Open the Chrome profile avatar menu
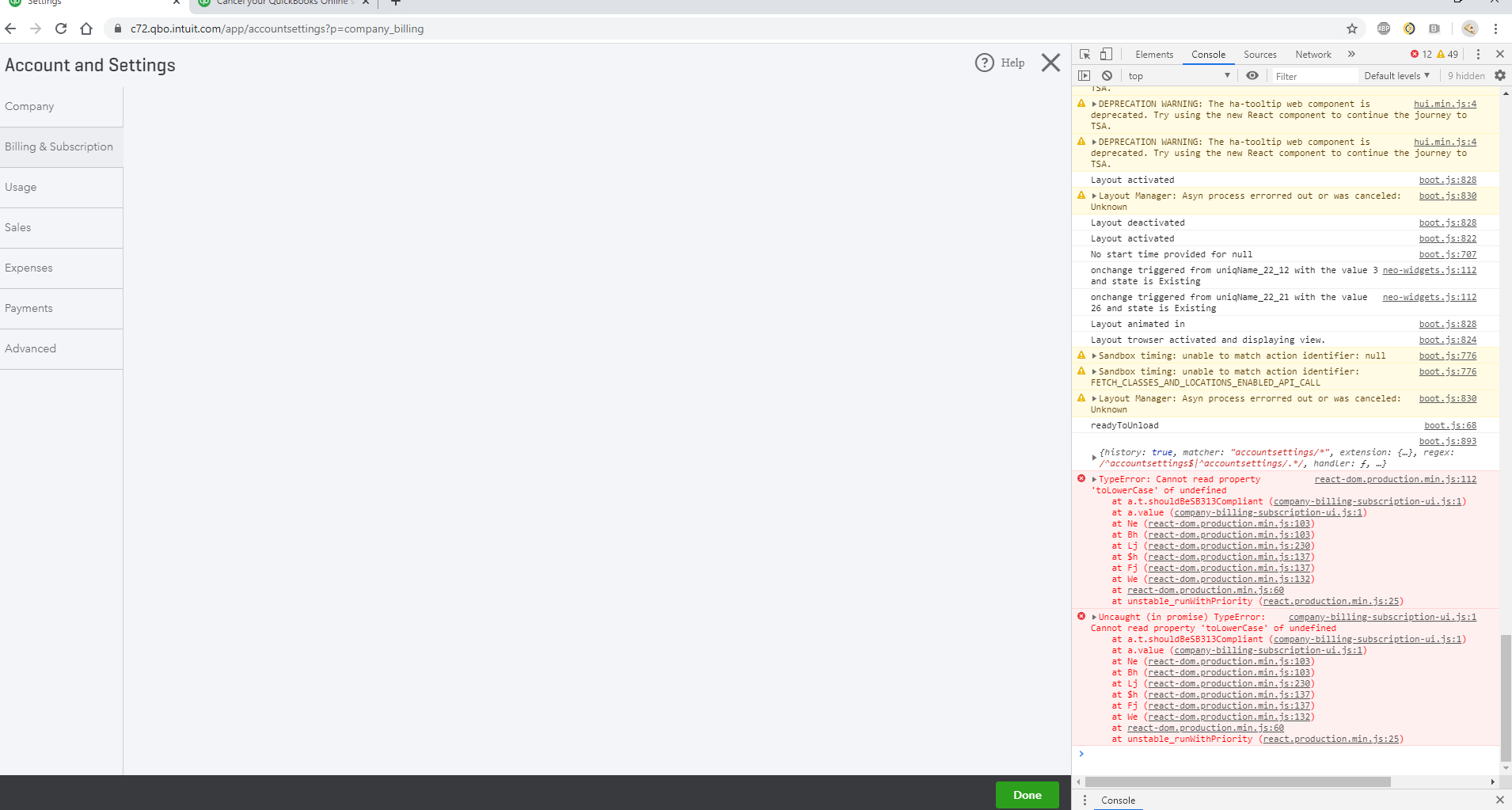The height and width of the screenshot is (810, 1512). coord(1469,29)
